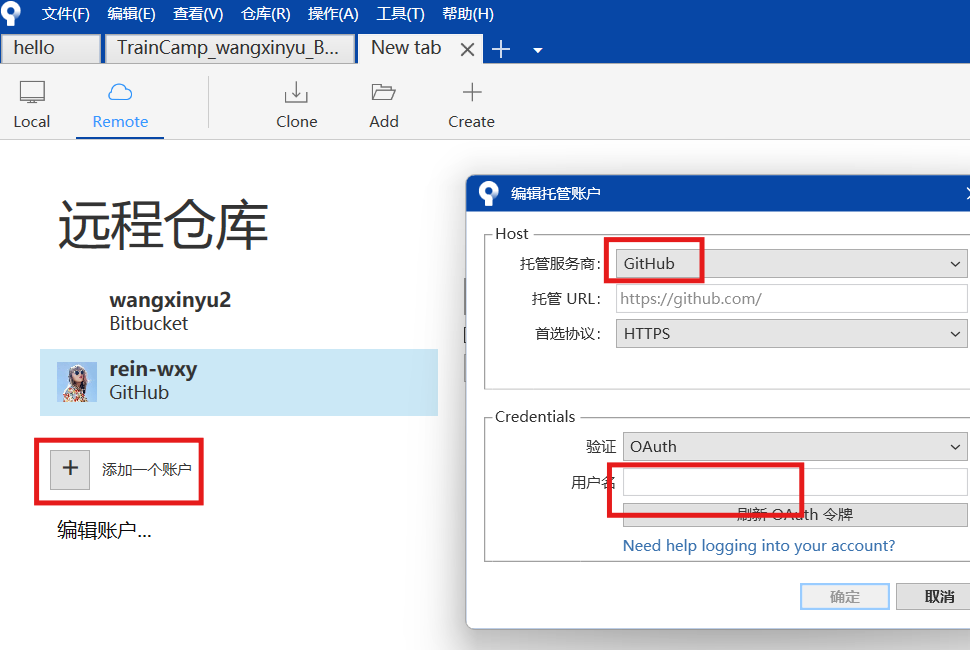Open the 操作(A) menu
The height and width of the screenshot is (650, 970).
(x=333, y=14)
